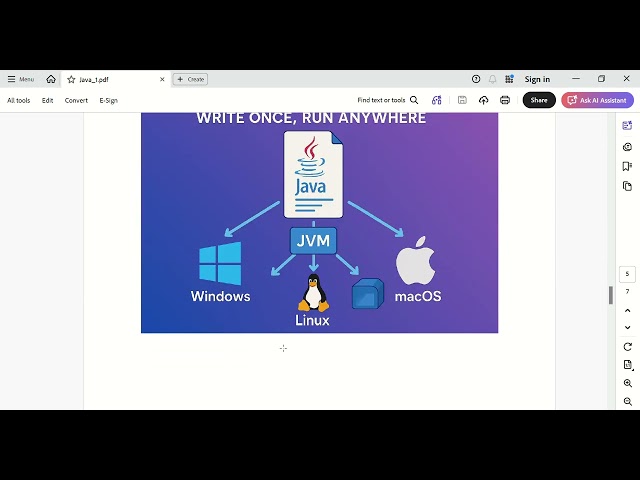Click the Java file icon in diagram

pyautogui.click(x=313, y=174)
